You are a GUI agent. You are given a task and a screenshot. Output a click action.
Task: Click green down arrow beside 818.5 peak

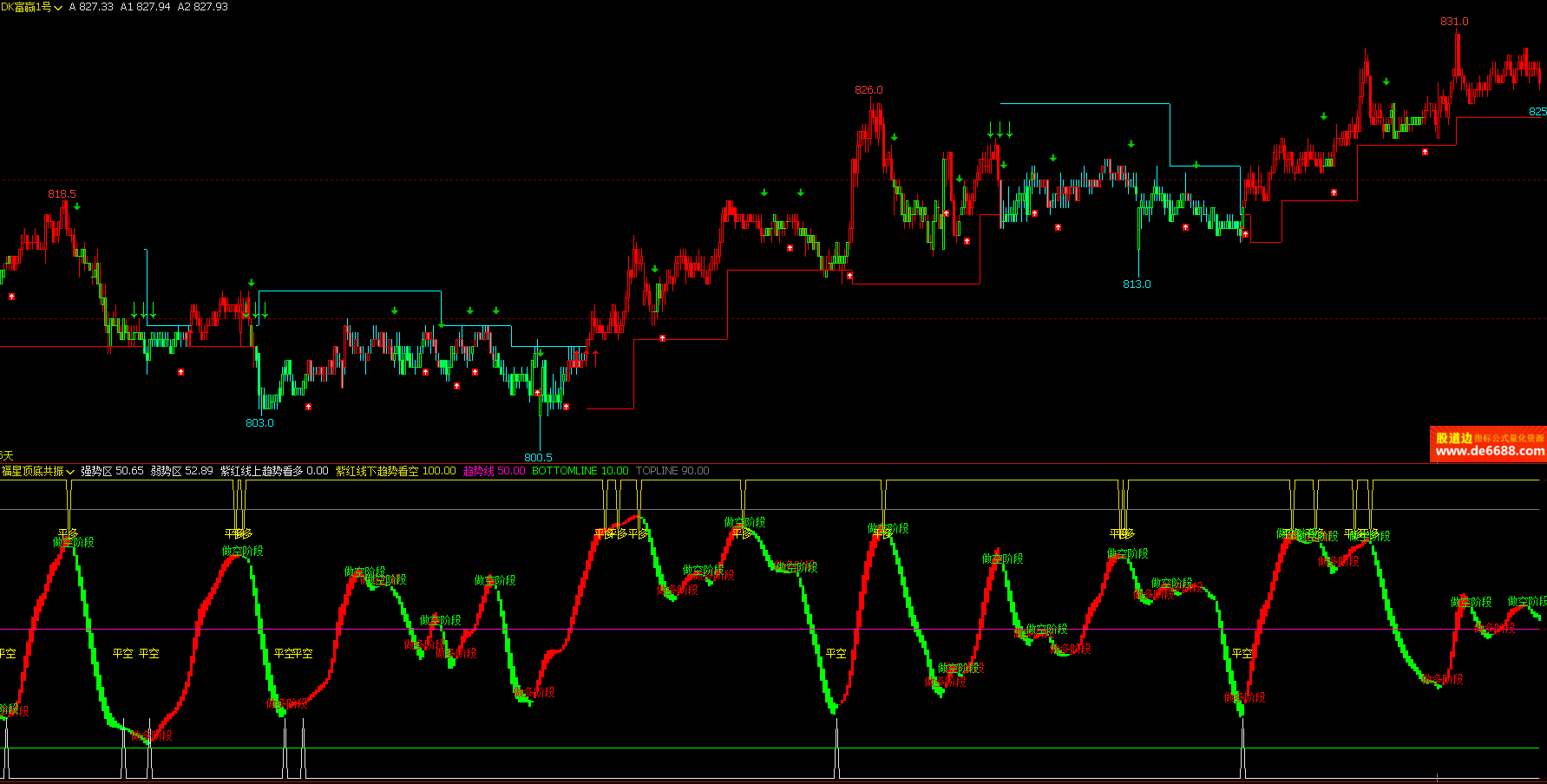77,206
